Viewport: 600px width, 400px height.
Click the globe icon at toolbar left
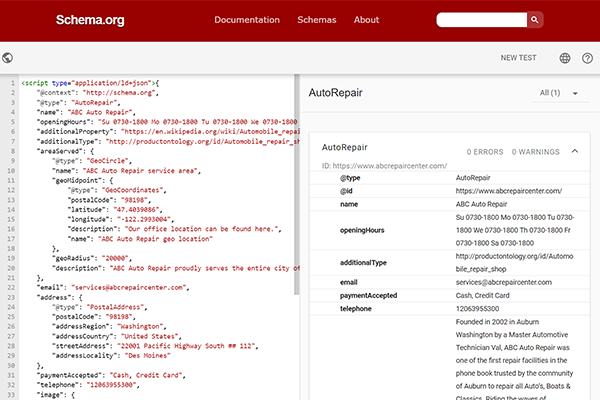coord(7,58)
